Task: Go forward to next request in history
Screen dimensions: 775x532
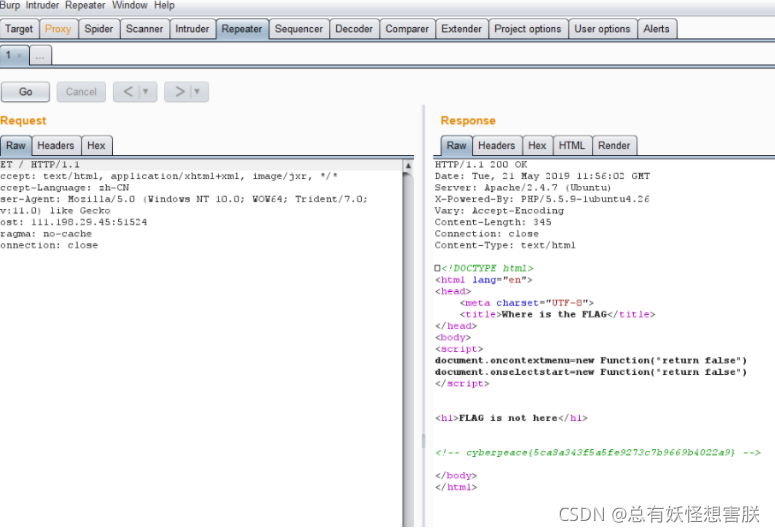Action: [179, 91]
